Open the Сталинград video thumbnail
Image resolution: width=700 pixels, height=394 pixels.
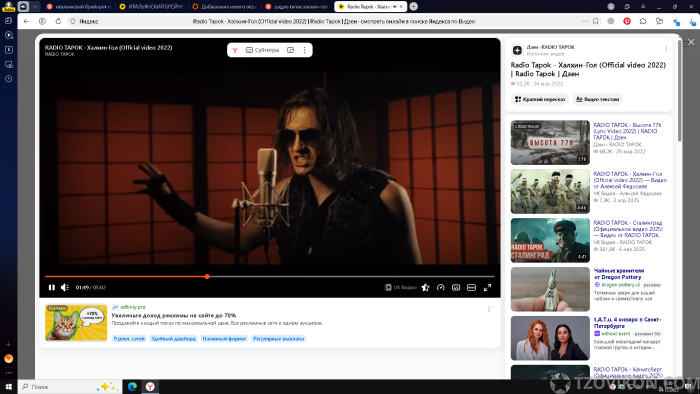click(x=550, y=240)
